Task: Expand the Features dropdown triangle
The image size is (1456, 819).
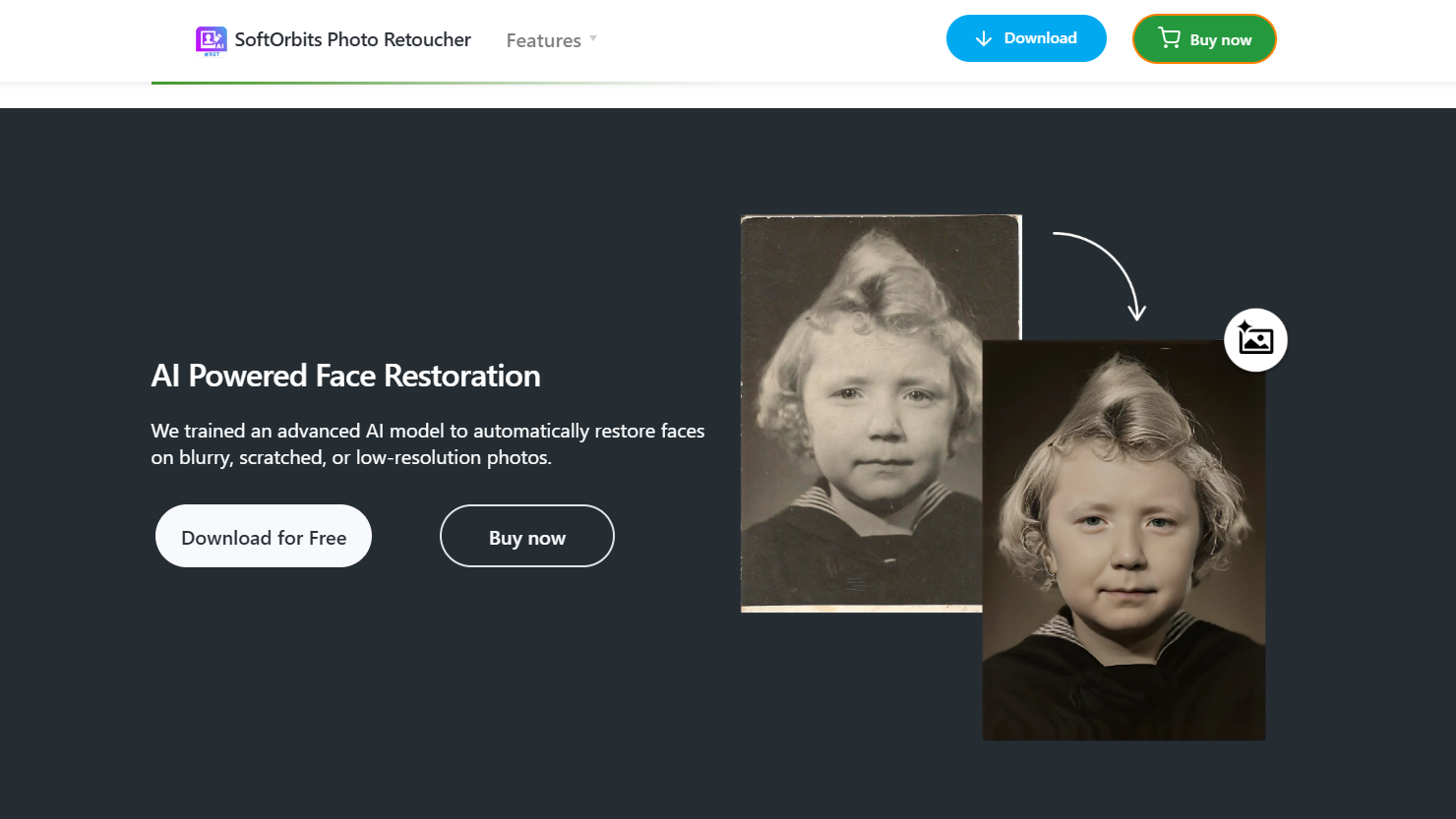Action: coord(593,38)
